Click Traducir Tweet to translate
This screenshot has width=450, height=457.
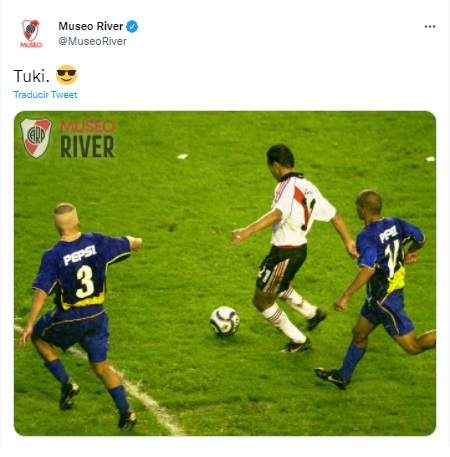tap(45, 95)
